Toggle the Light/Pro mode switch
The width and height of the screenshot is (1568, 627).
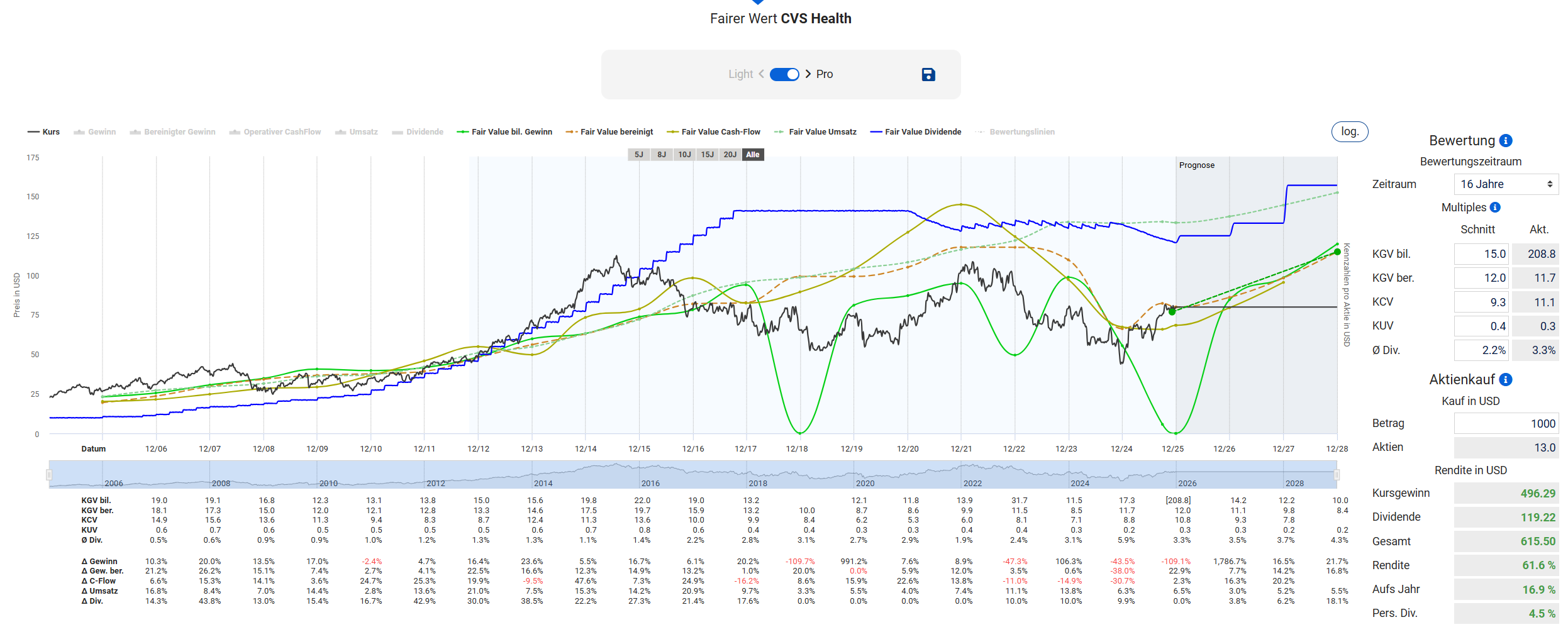[784, 74]
